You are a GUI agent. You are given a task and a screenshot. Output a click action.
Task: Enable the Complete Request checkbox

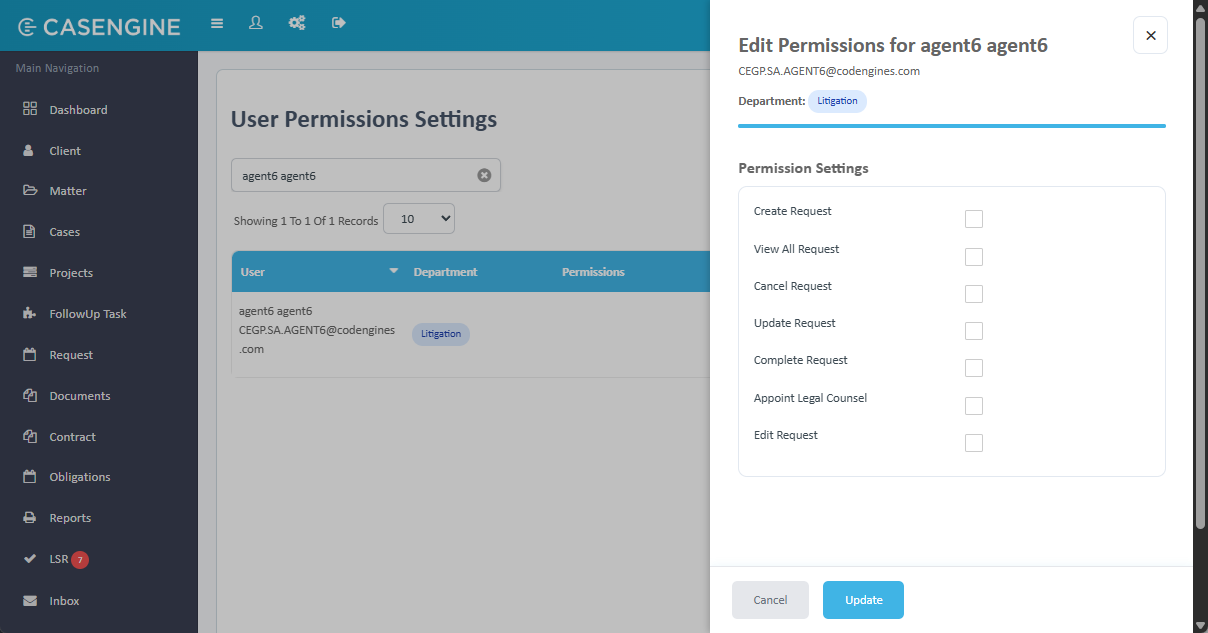click(x=974, y=368)
